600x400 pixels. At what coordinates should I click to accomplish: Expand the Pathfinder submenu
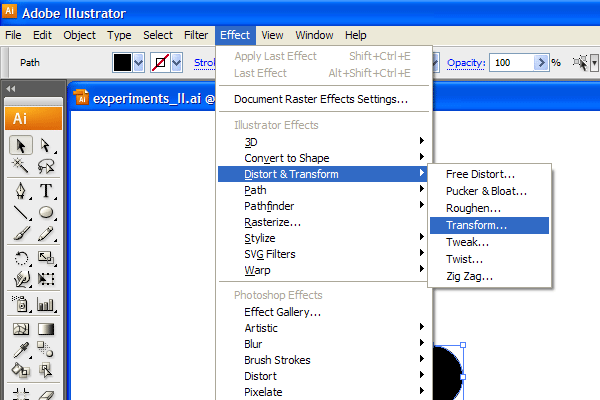click(324, 206)
